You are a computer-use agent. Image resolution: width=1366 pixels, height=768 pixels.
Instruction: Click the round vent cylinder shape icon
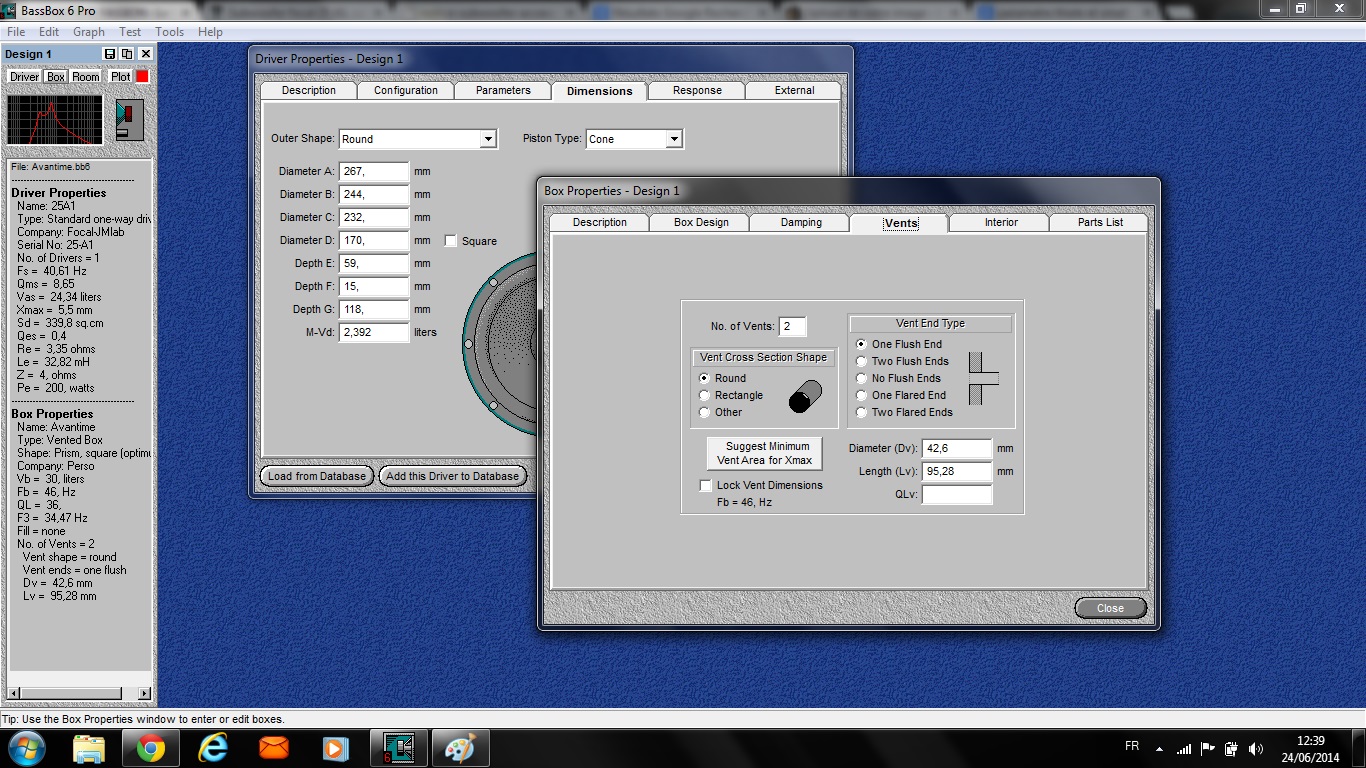point(805,397)
